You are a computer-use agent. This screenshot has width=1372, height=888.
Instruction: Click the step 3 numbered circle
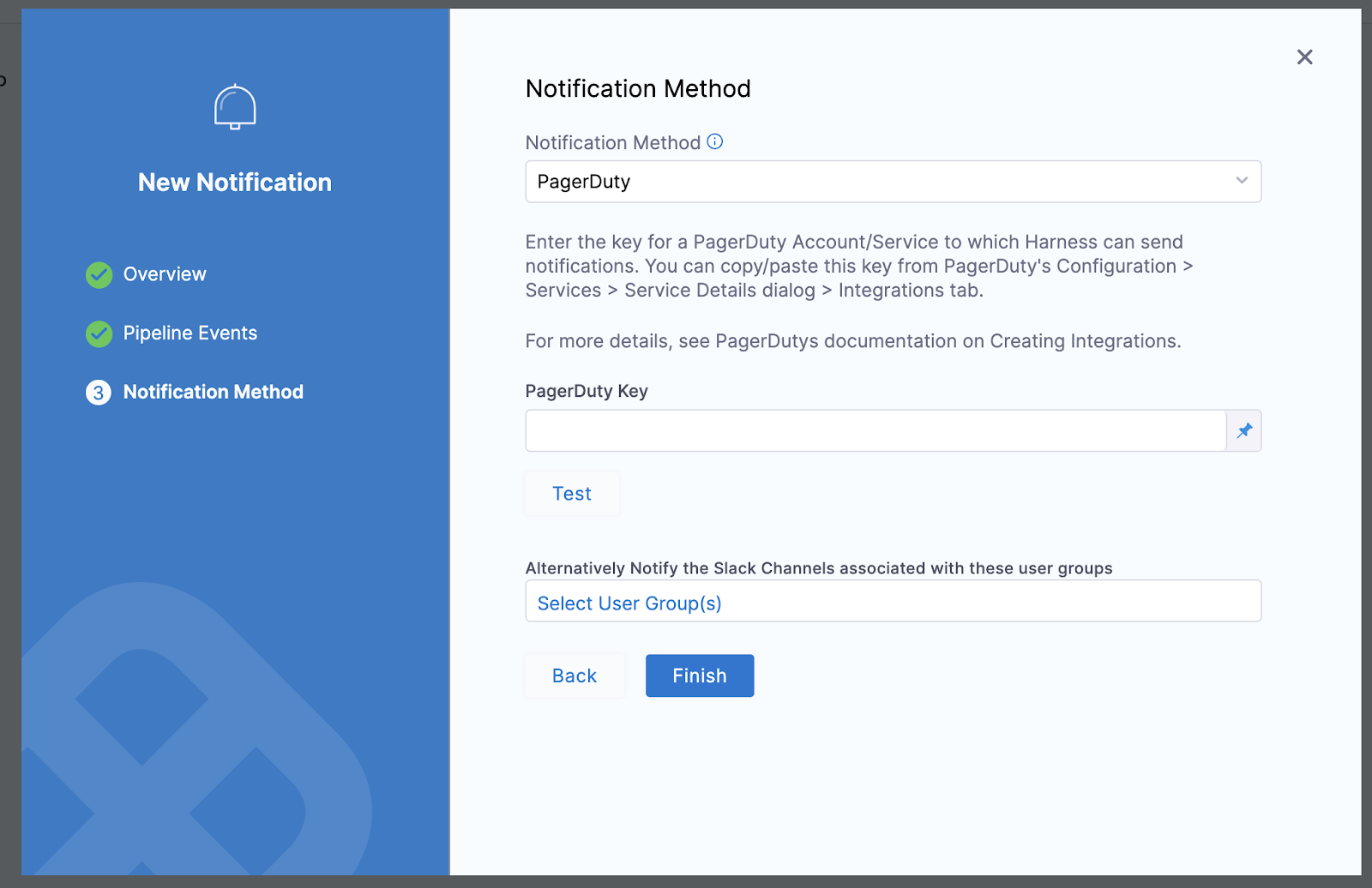99,392
